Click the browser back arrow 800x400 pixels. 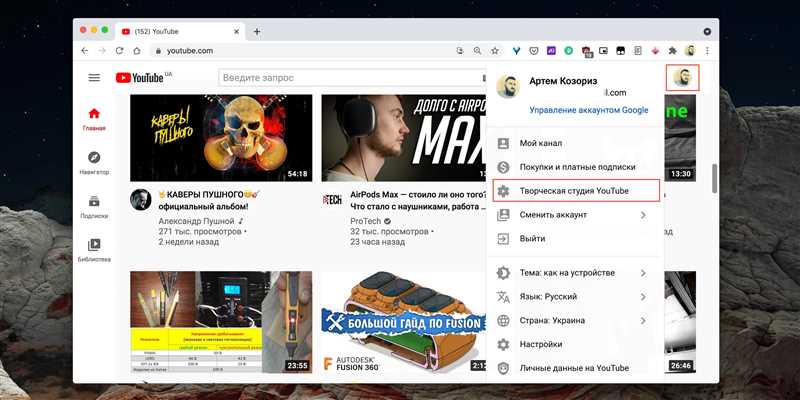85,51
